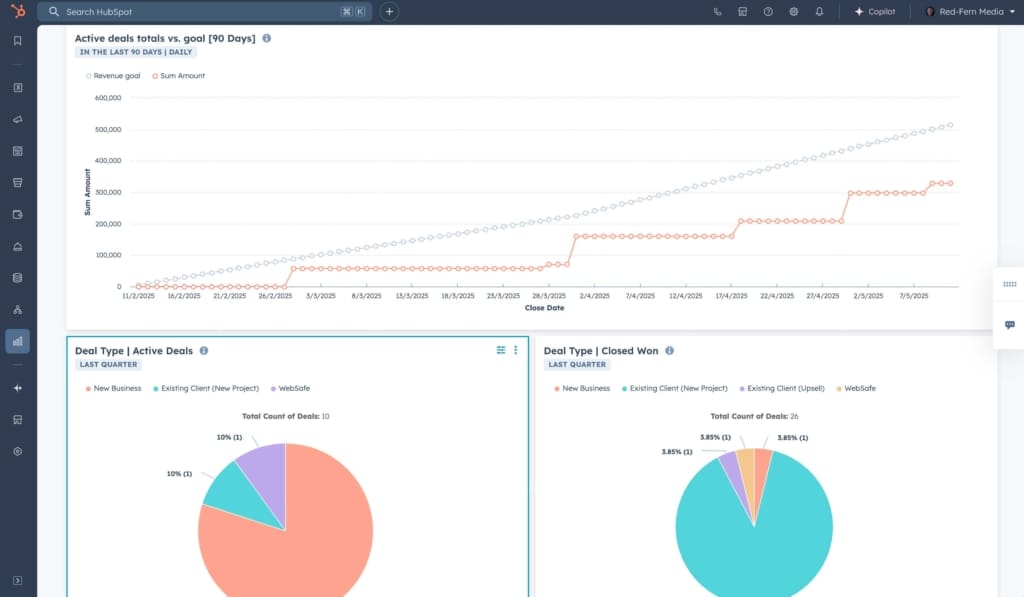Click IN THE LAST 90 DAYS | DAILY tag
The width and height of the screenshot is (1024, 597).
[x=136, y=52]
